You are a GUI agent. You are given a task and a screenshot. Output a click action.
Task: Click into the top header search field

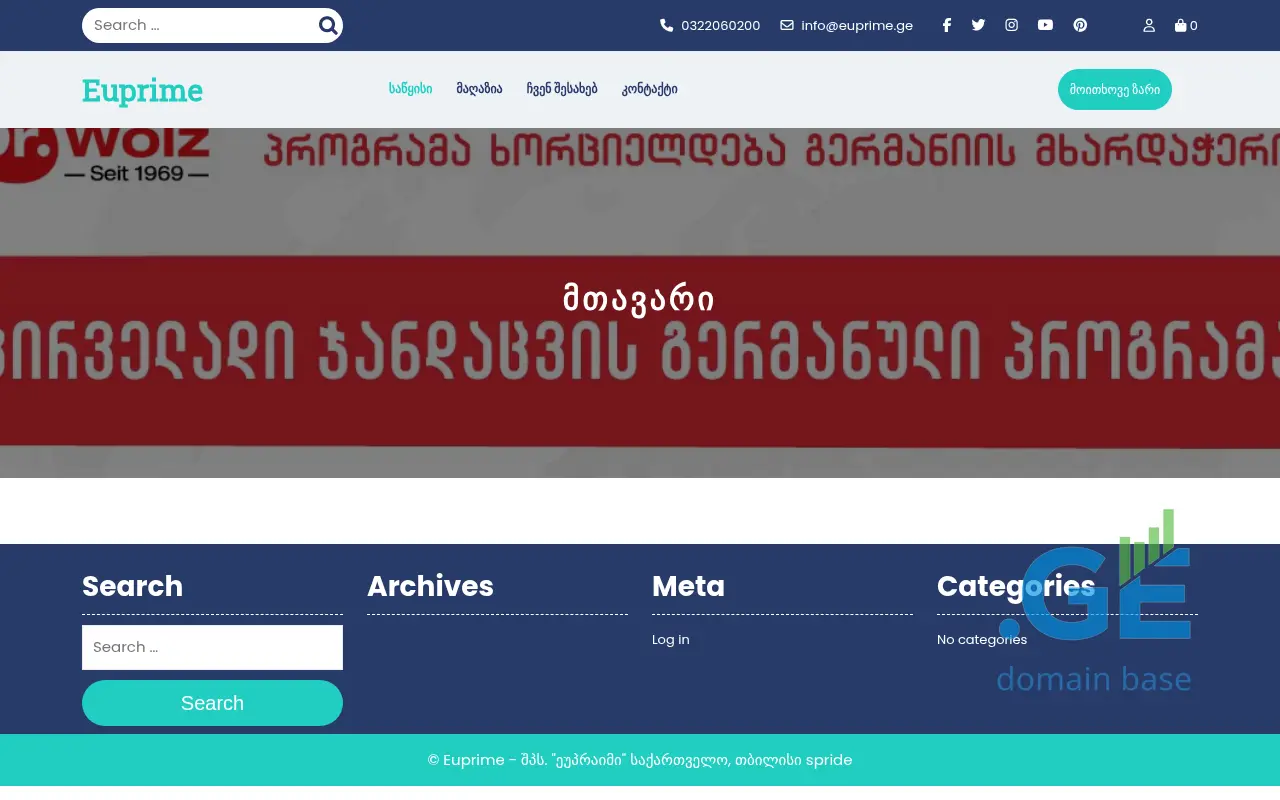[x=200, y=26]
